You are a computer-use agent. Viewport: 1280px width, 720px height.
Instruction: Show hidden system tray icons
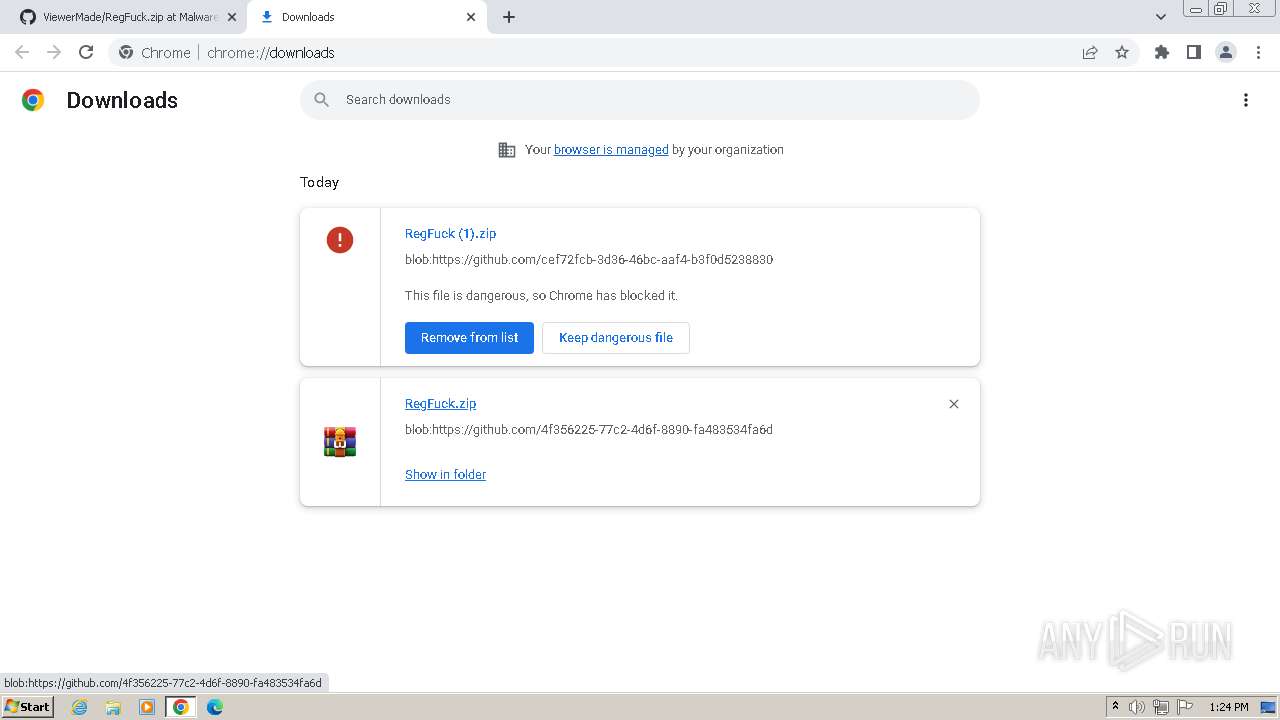coord(1115,707)
